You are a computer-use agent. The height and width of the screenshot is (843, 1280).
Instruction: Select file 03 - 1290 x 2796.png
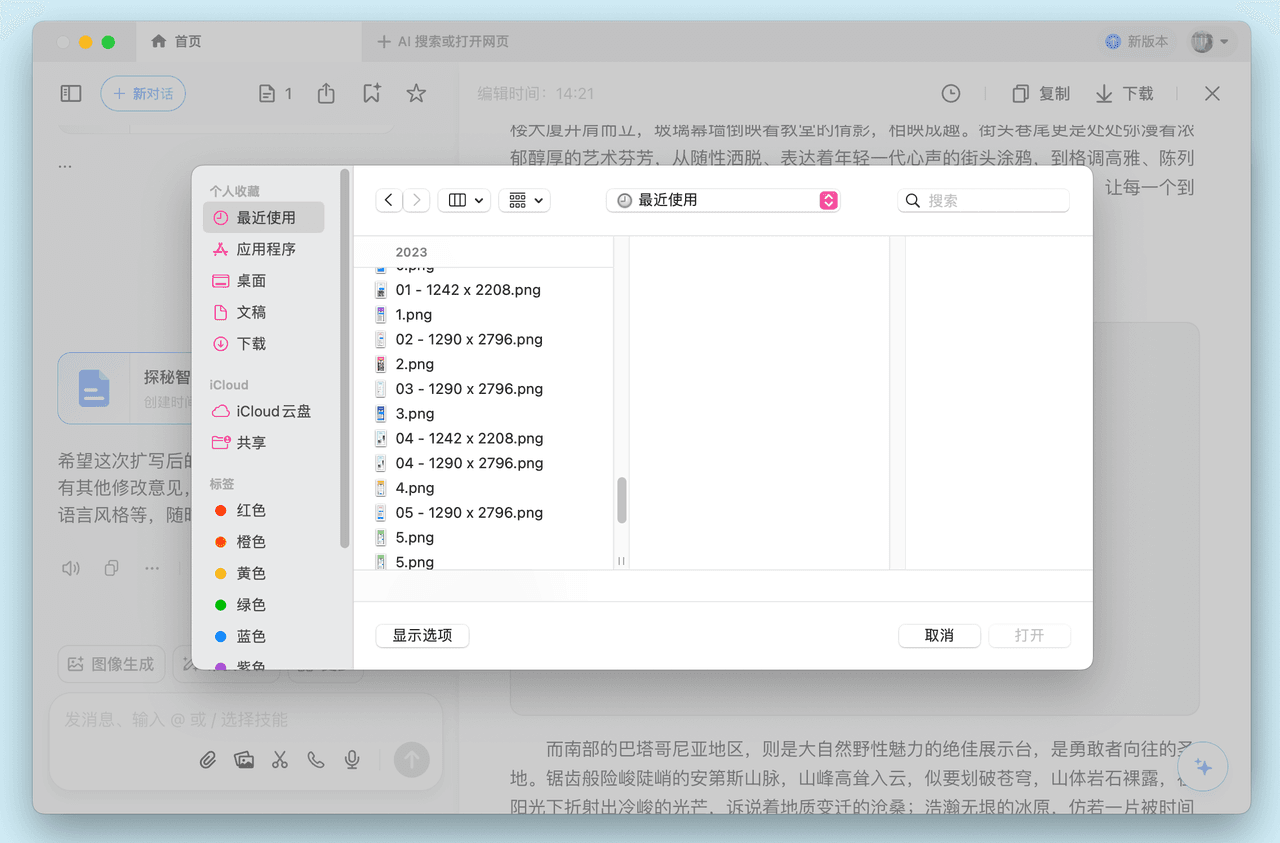coord(469,389)
